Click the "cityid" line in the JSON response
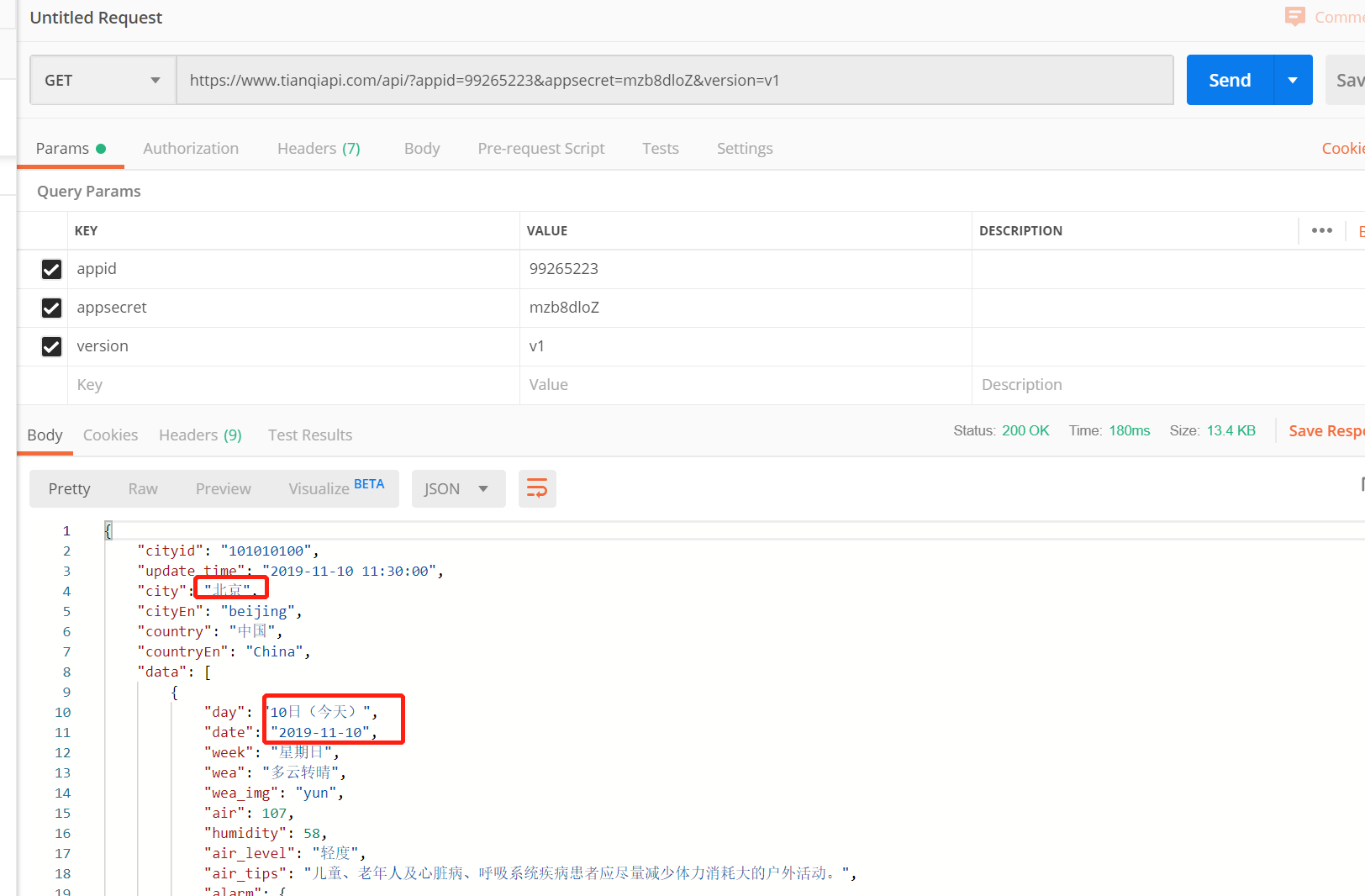 pyautogui.click(x=228, y=551)
